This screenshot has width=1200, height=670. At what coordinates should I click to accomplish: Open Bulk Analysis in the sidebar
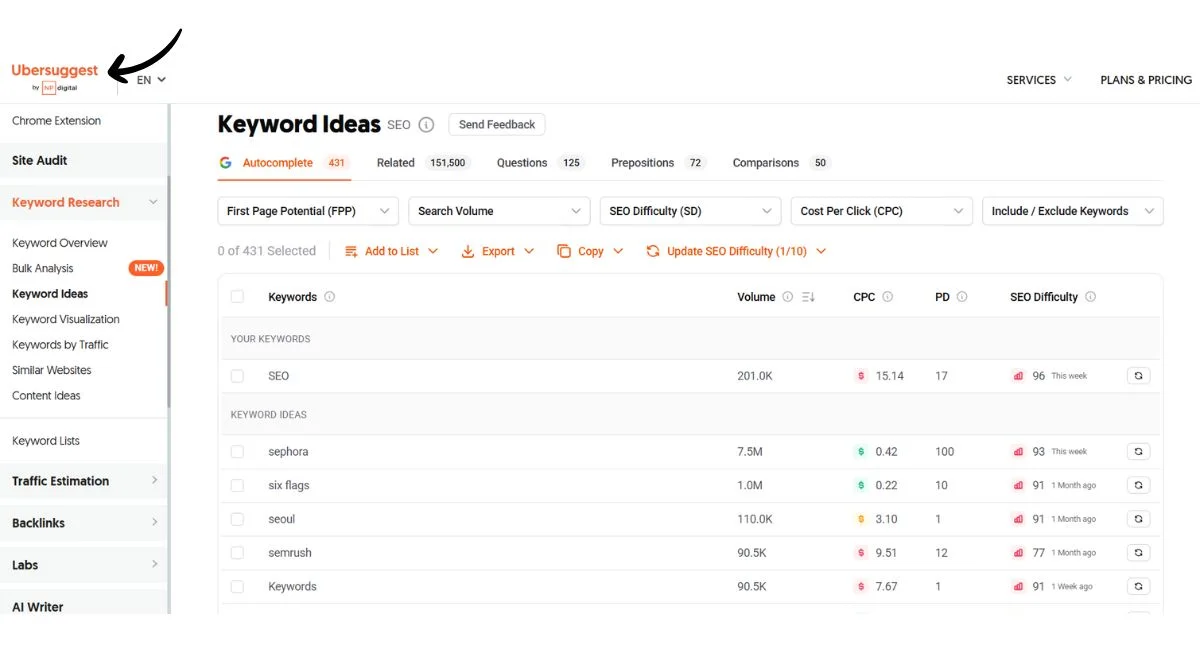(43, 268)
